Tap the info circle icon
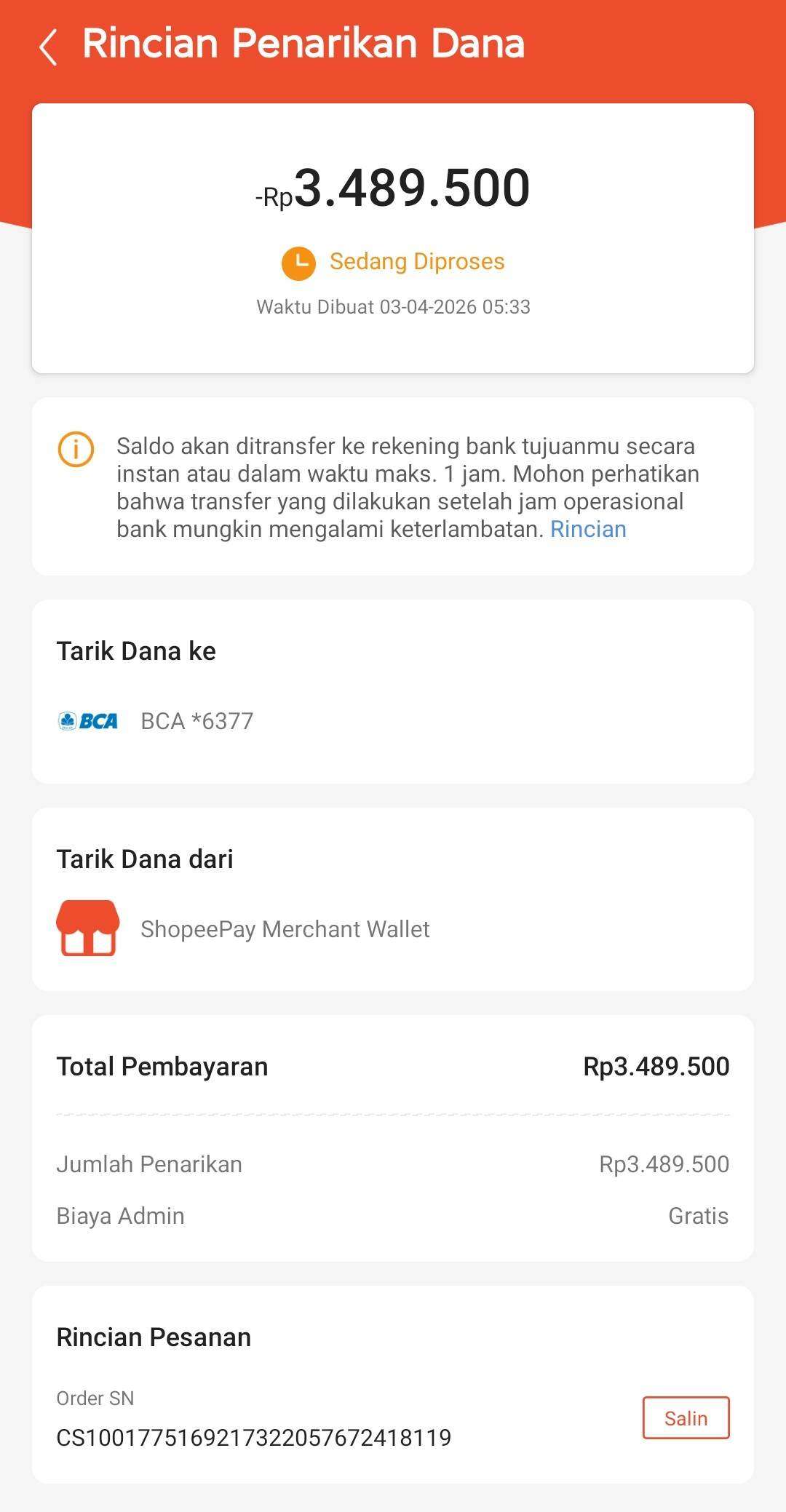 (x=76, y=449)
